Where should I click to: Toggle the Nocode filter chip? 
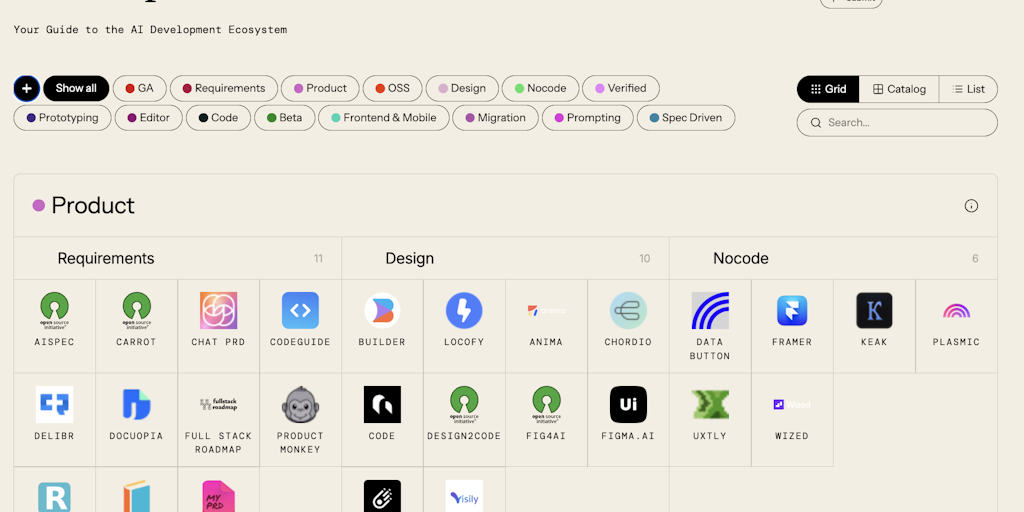point(541,88)
